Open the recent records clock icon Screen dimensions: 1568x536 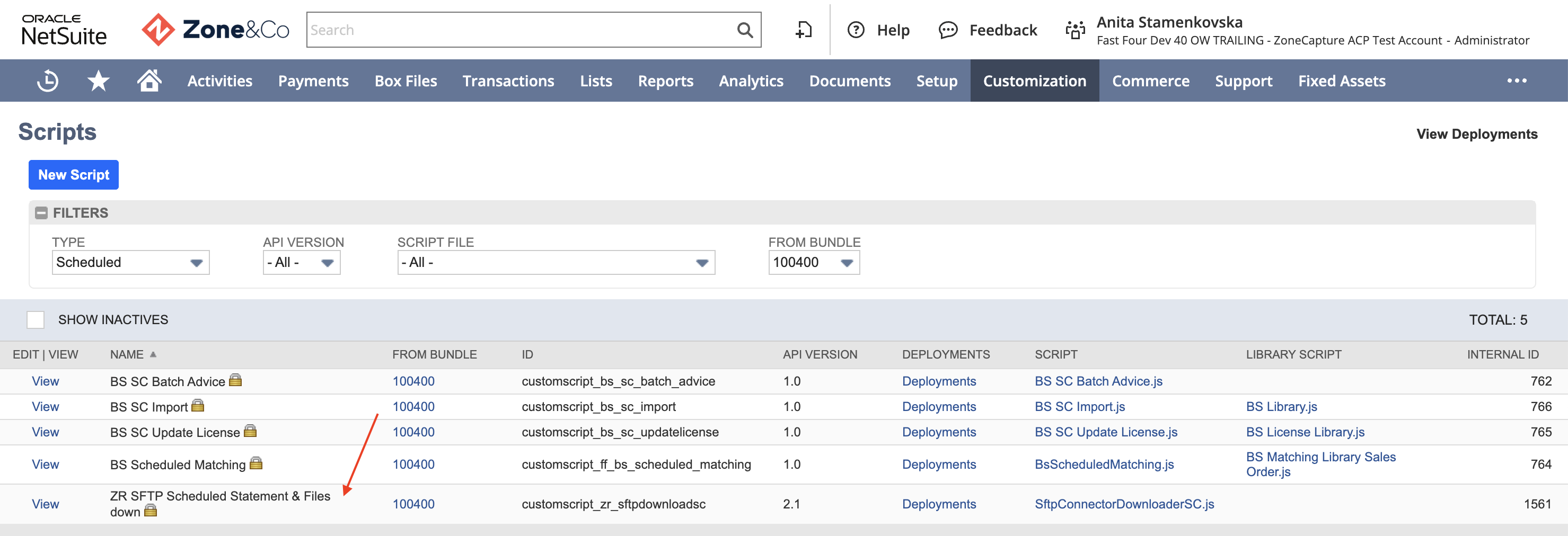[x=48, y=81]
